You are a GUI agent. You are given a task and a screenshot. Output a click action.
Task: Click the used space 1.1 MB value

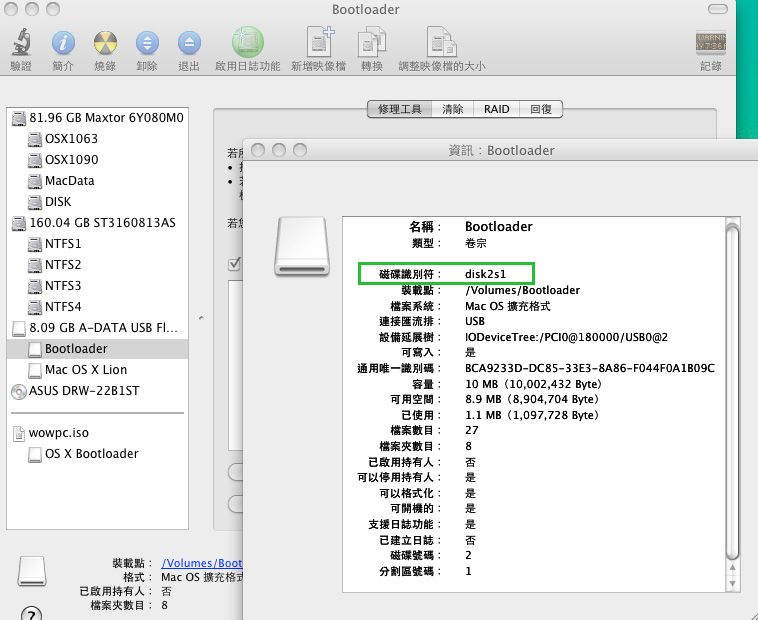pos(532,415)
